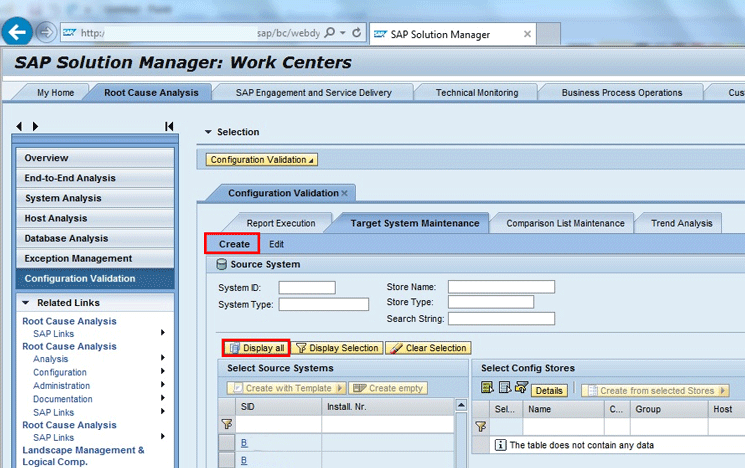
Task: Open Exception Management in the sidebar
Action: (95, 258)
